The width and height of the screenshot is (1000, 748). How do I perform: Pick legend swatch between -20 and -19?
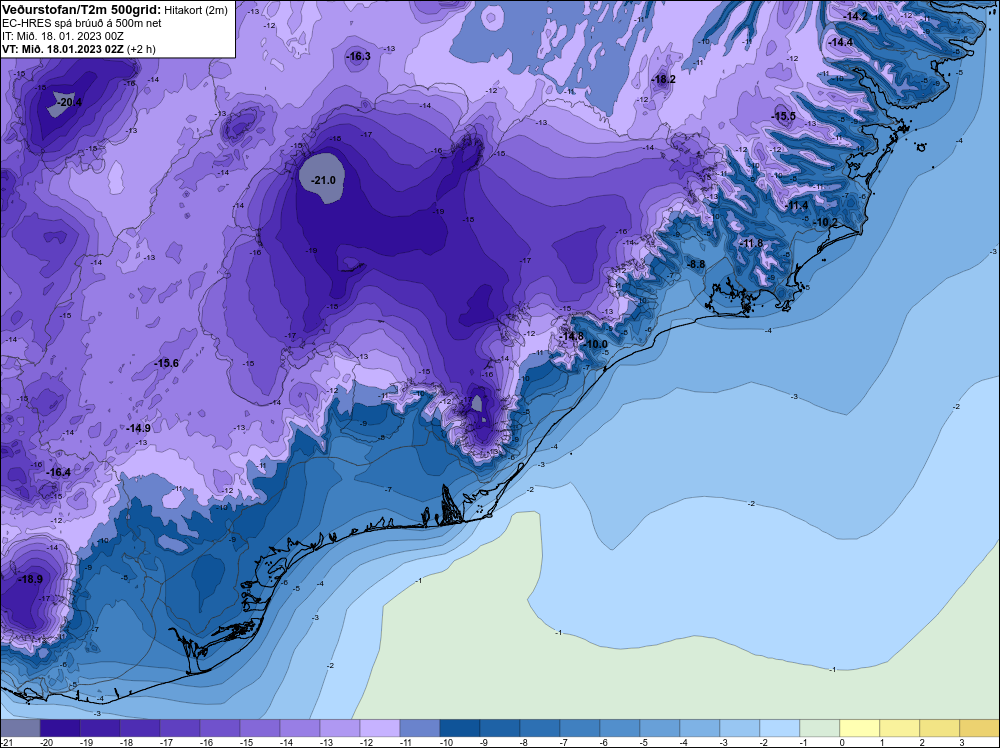pyautogui.click(x=60, y=728)
